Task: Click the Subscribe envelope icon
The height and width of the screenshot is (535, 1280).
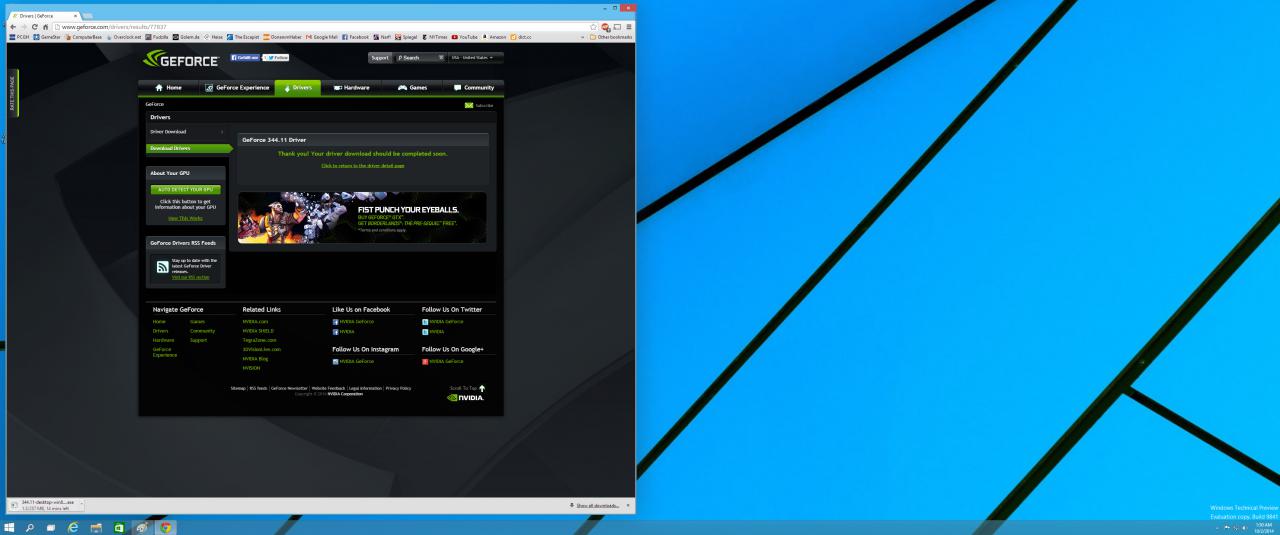Action: coord(469,105)
